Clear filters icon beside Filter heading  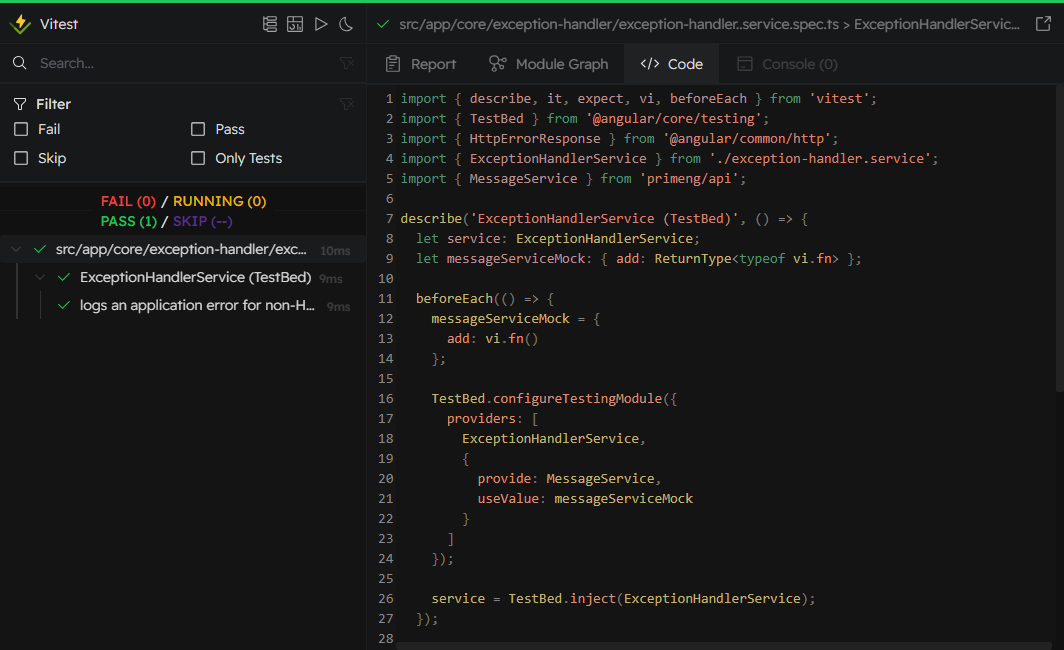pyautogui.click(x=347, y=104)
